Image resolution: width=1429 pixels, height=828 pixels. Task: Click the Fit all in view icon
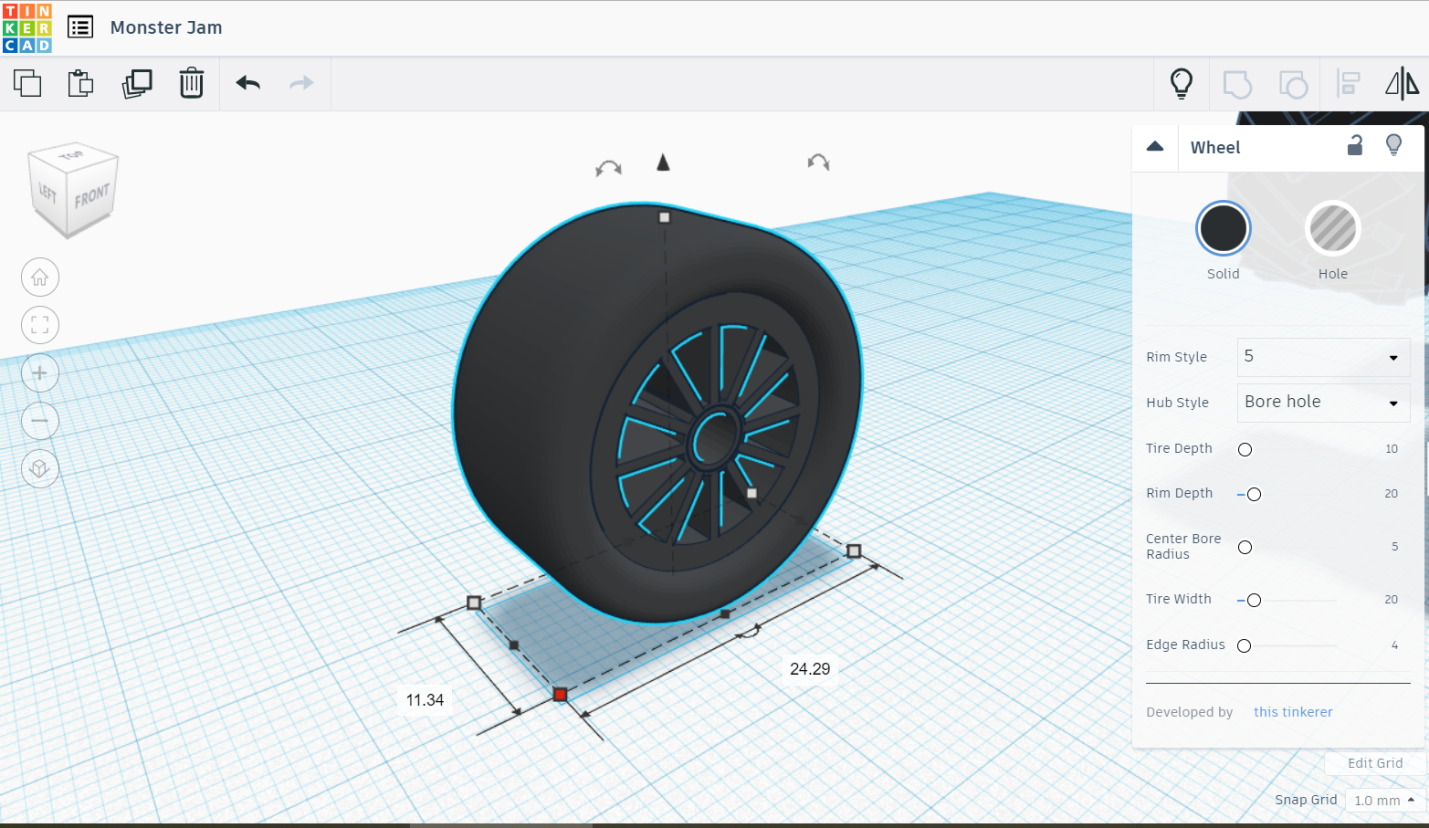click(40, 325)
